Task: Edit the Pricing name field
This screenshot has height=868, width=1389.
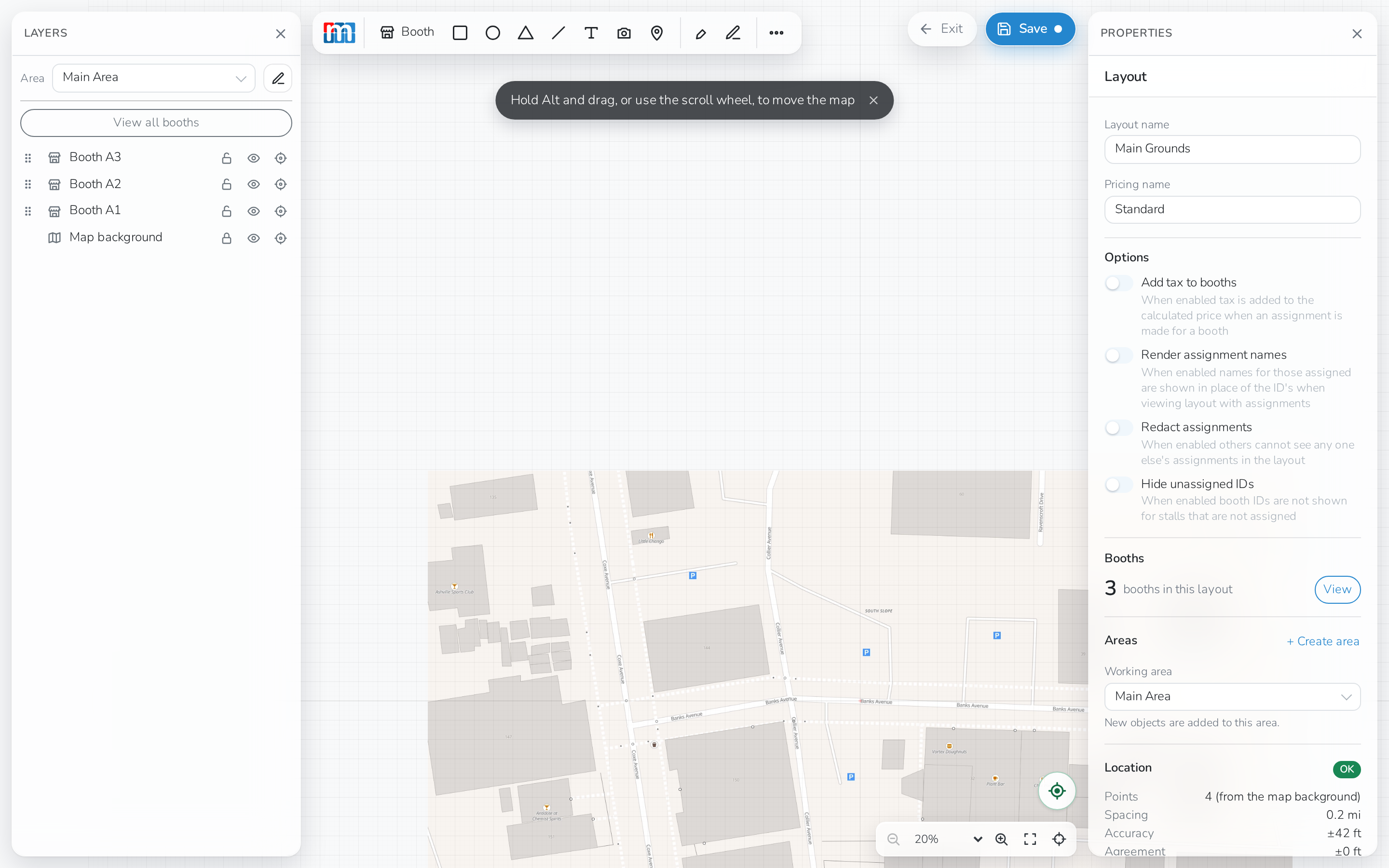Action: [1232, 210]
